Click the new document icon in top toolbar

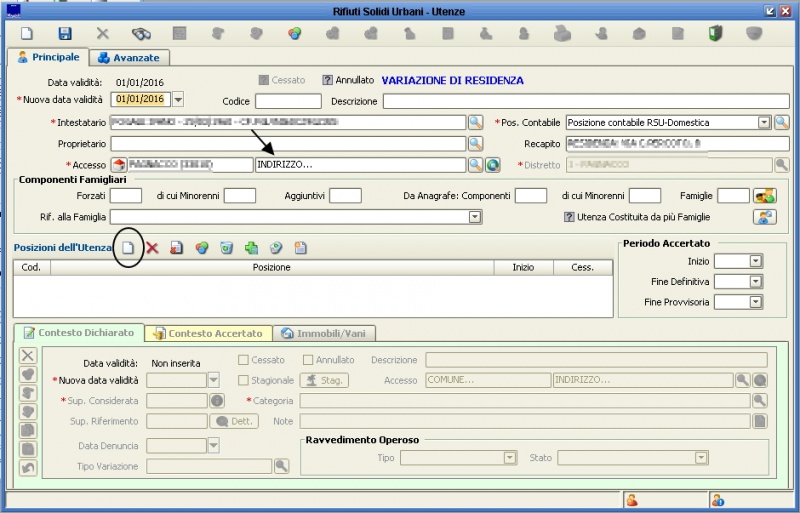tap(27, 34)
